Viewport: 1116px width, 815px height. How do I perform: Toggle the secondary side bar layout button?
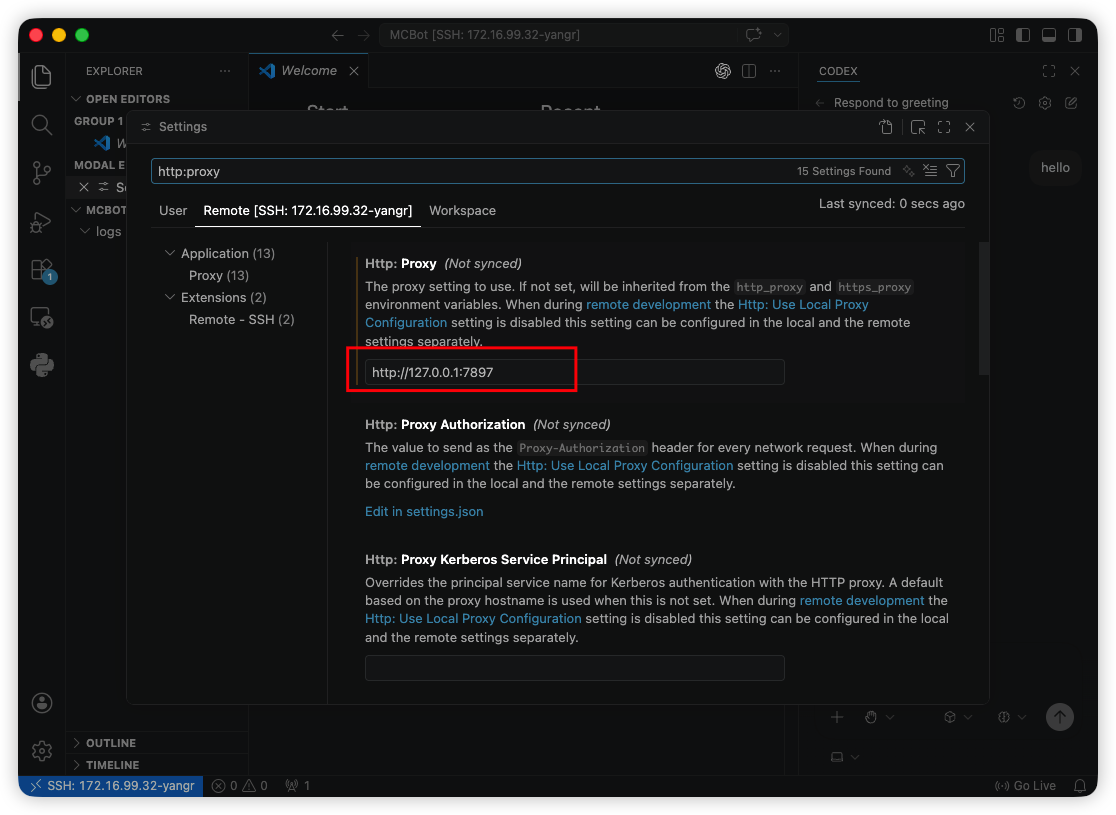tap(1075, 35)
